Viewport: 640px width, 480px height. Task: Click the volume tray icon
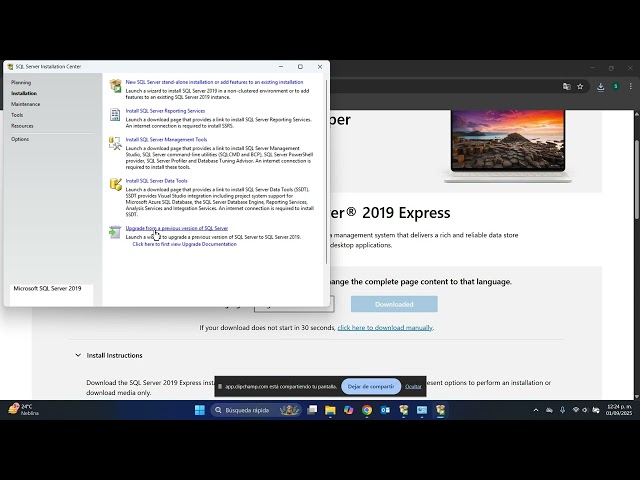585,410
